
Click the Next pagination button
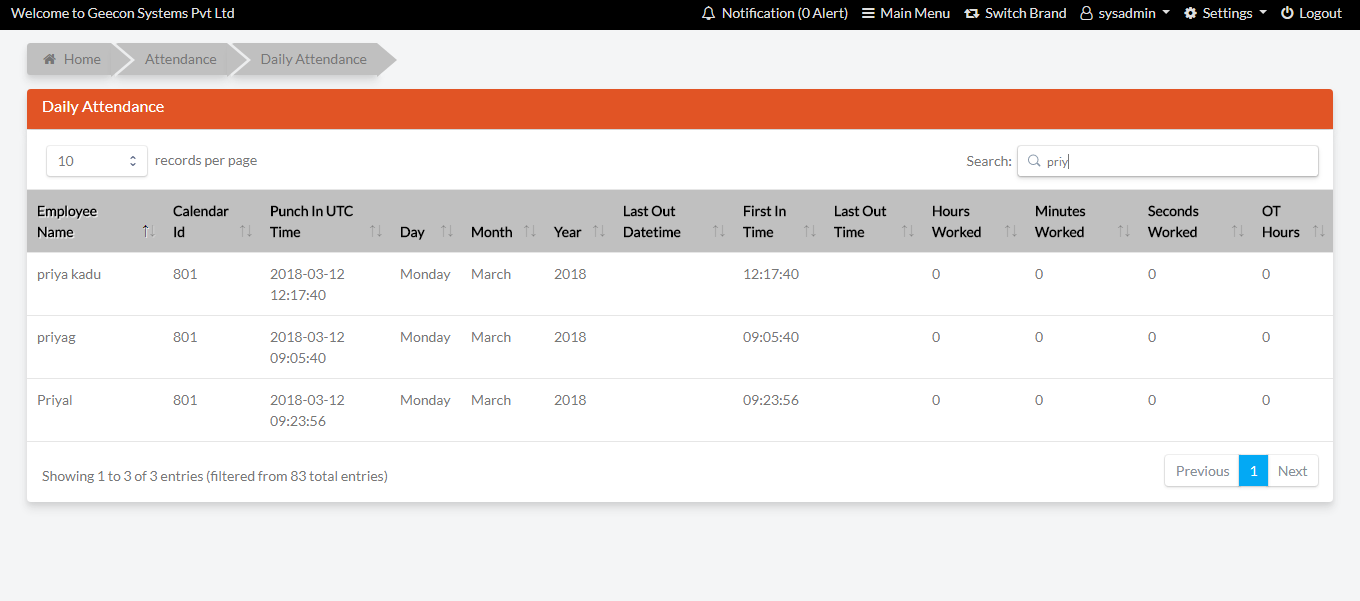[x=1292, y=471]
